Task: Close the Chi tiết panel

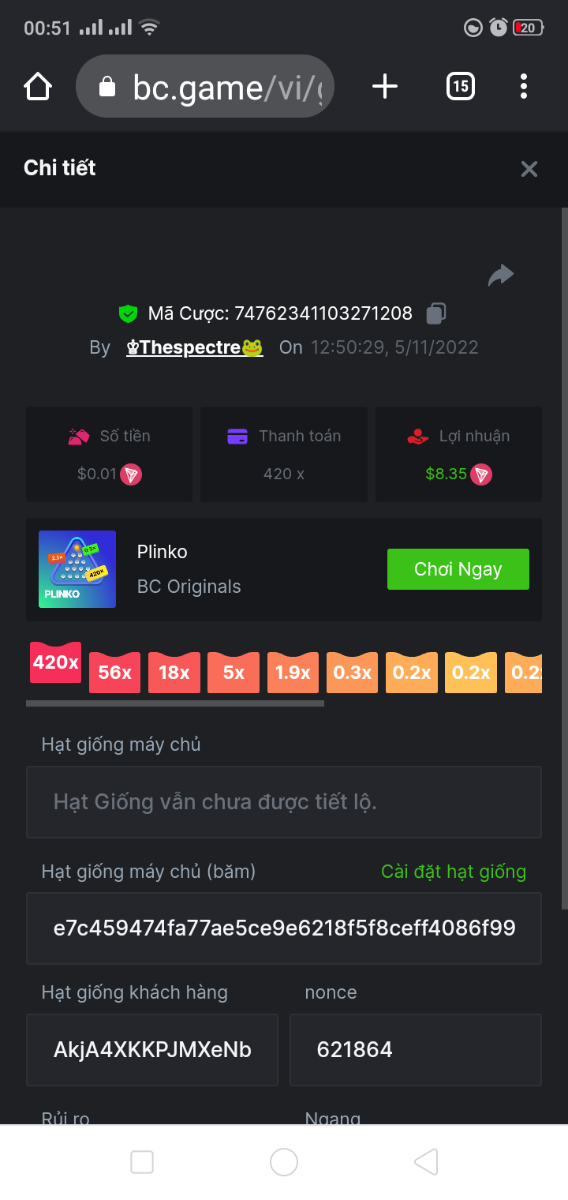Action: (529, 169)
